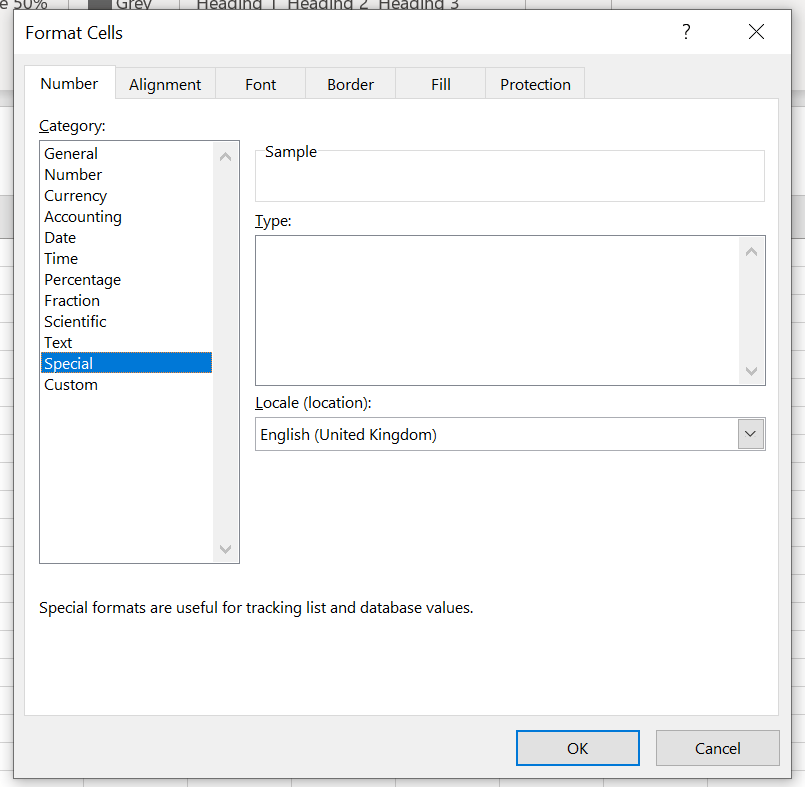Viewport: 805px width, 787px height.
Task: Pick the Date category
Action: tap(60, 238)
